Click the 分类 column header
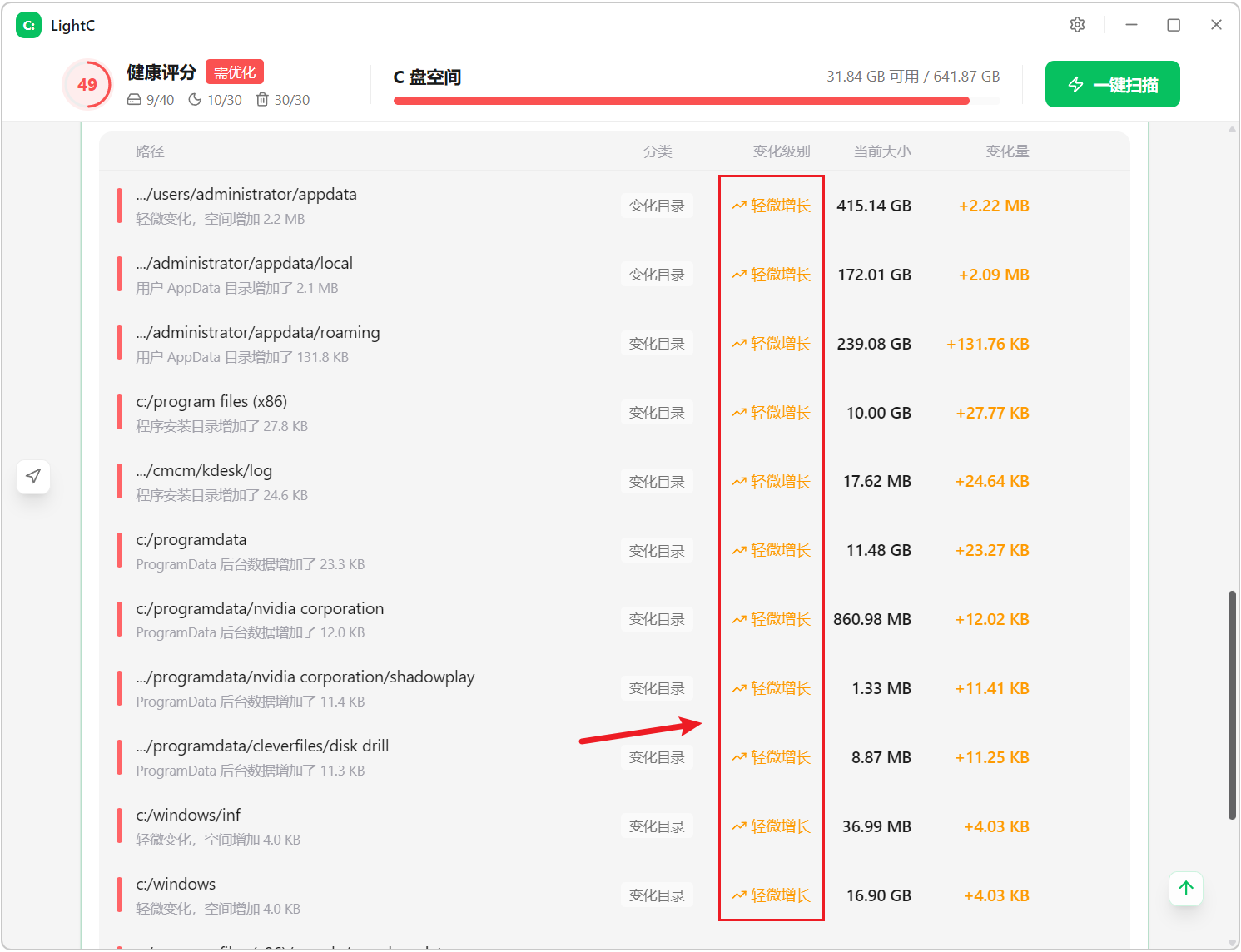1241x952 pixels. click(658, 151)
